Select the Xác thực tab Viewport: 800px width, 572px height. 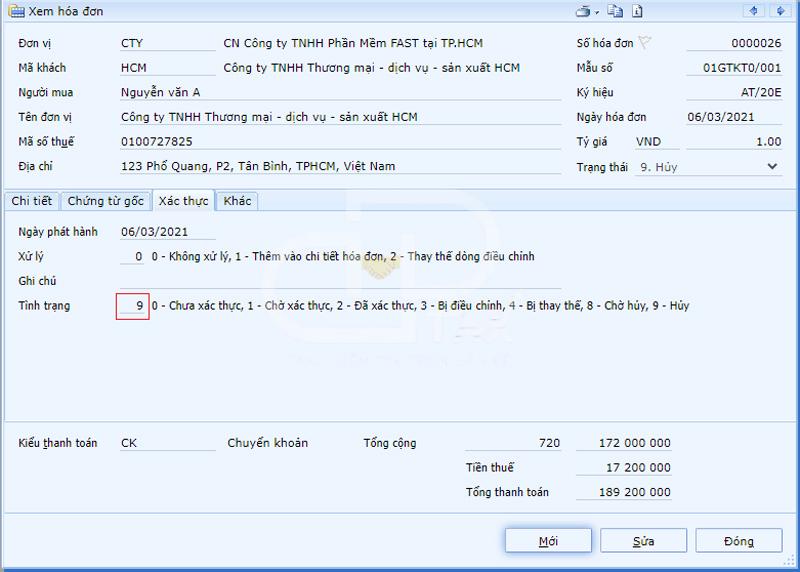(x=183, y=201)
